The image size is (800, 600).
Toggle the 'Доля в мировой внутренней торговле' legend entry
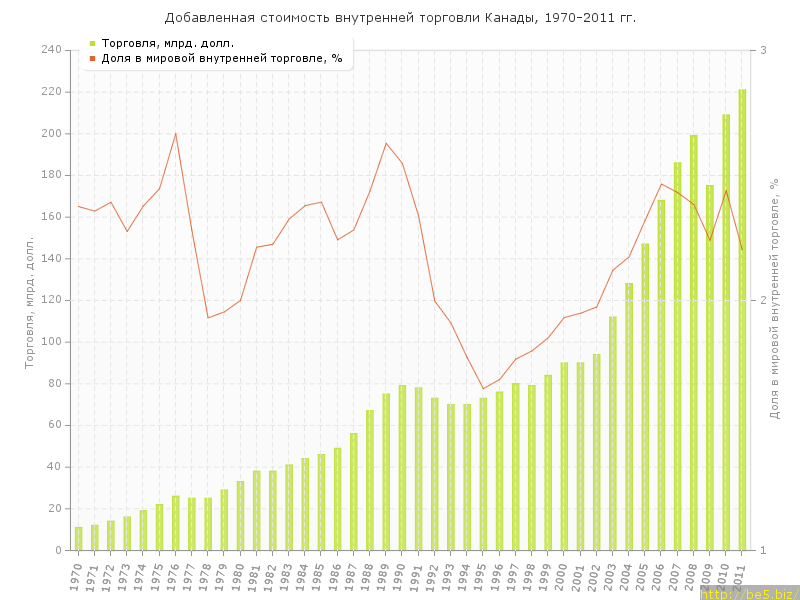[221, 58]
